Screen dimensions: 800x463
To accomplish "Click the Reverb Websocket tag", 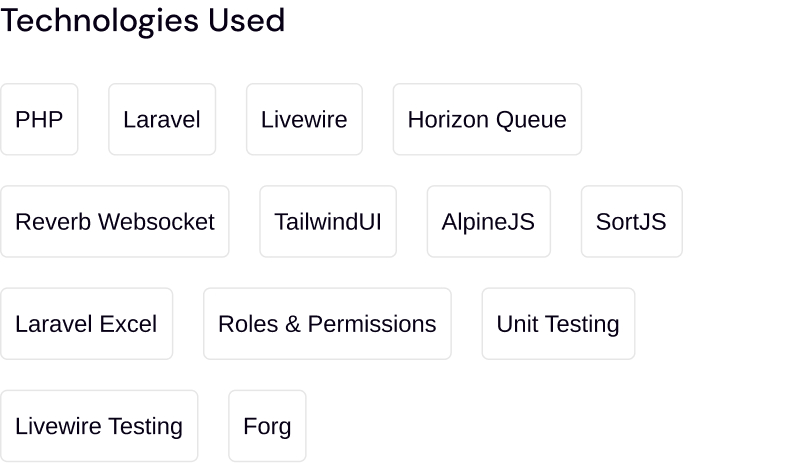I will 115,222.
